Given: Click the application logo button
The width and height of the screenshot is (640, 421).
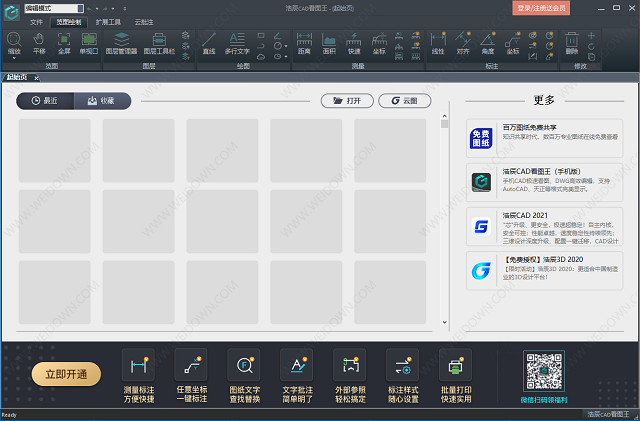Looking at the screenshot, I should point(11,13).
